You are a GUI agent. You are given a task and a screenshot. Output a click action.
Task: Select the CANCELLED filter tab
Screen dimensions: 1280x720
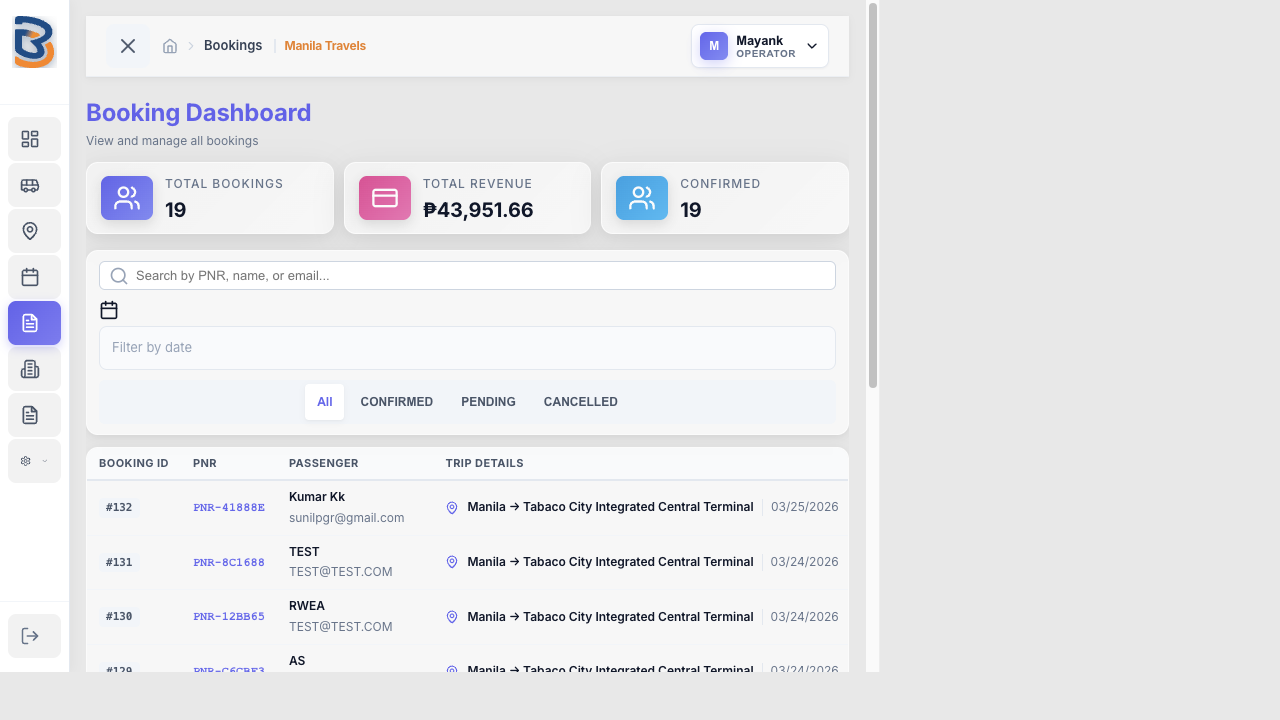pos(581,402)
